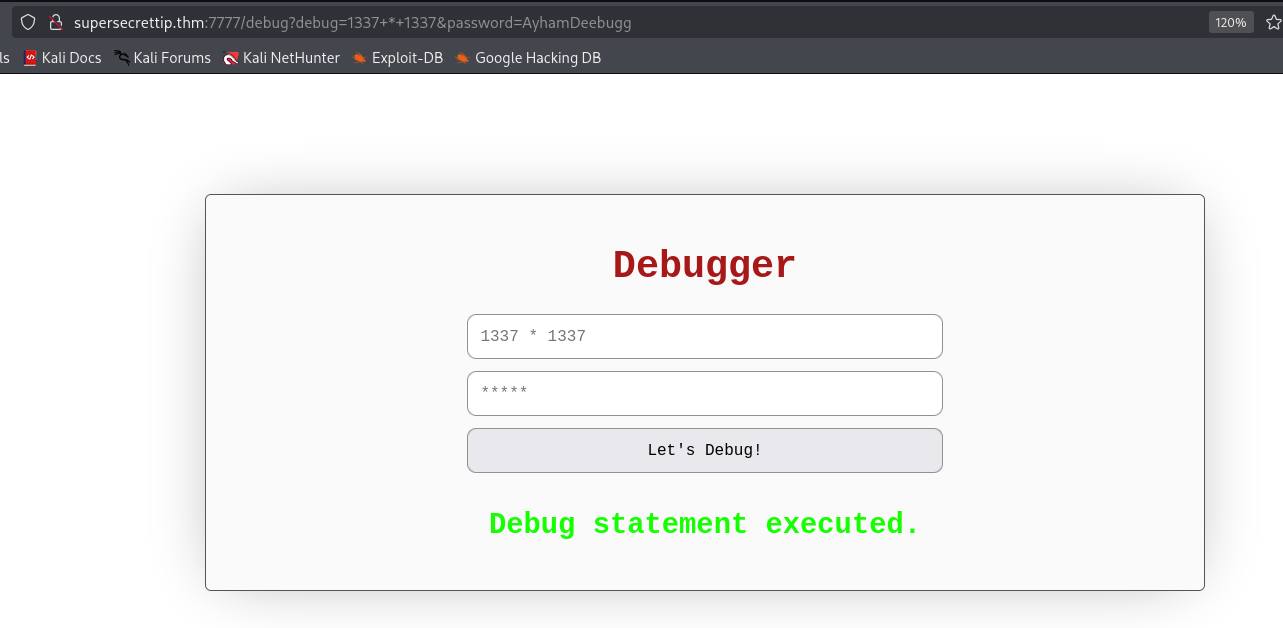Click the Kali NetHunter bookmark icon
Screen dimensions: 1283x628
click(x=232, y=57)
